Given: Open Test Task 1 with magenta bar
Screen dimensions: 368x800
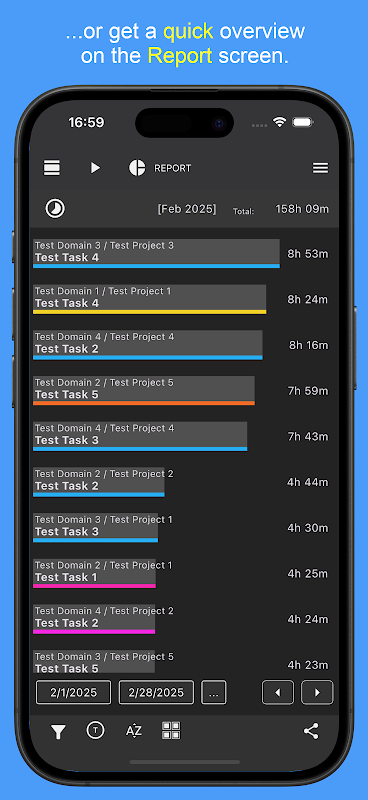Looking at the screenshot, I should pos(94,573).
